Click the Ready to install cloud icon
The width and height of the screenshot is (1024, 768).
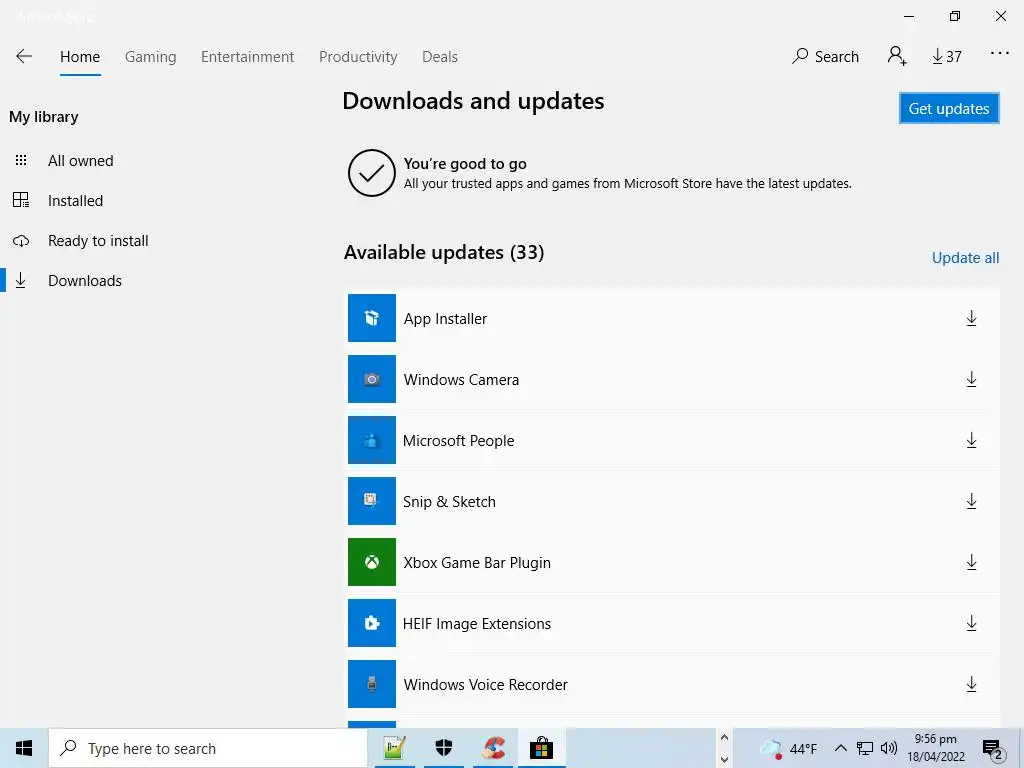coord(21,241)
